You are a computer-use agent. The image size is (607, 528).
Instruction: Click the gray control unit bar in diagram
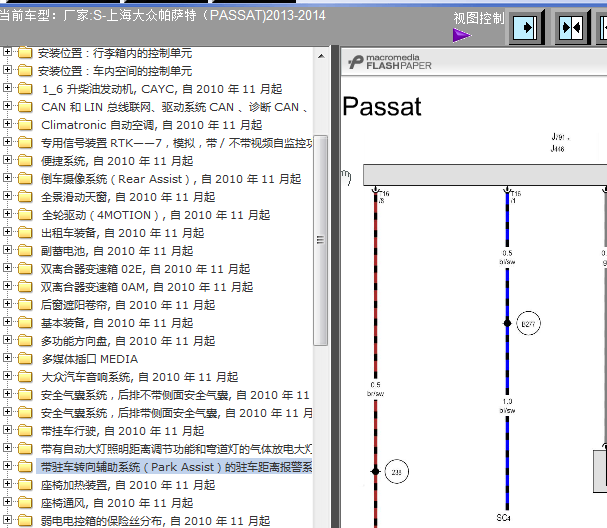click(485, 175)
